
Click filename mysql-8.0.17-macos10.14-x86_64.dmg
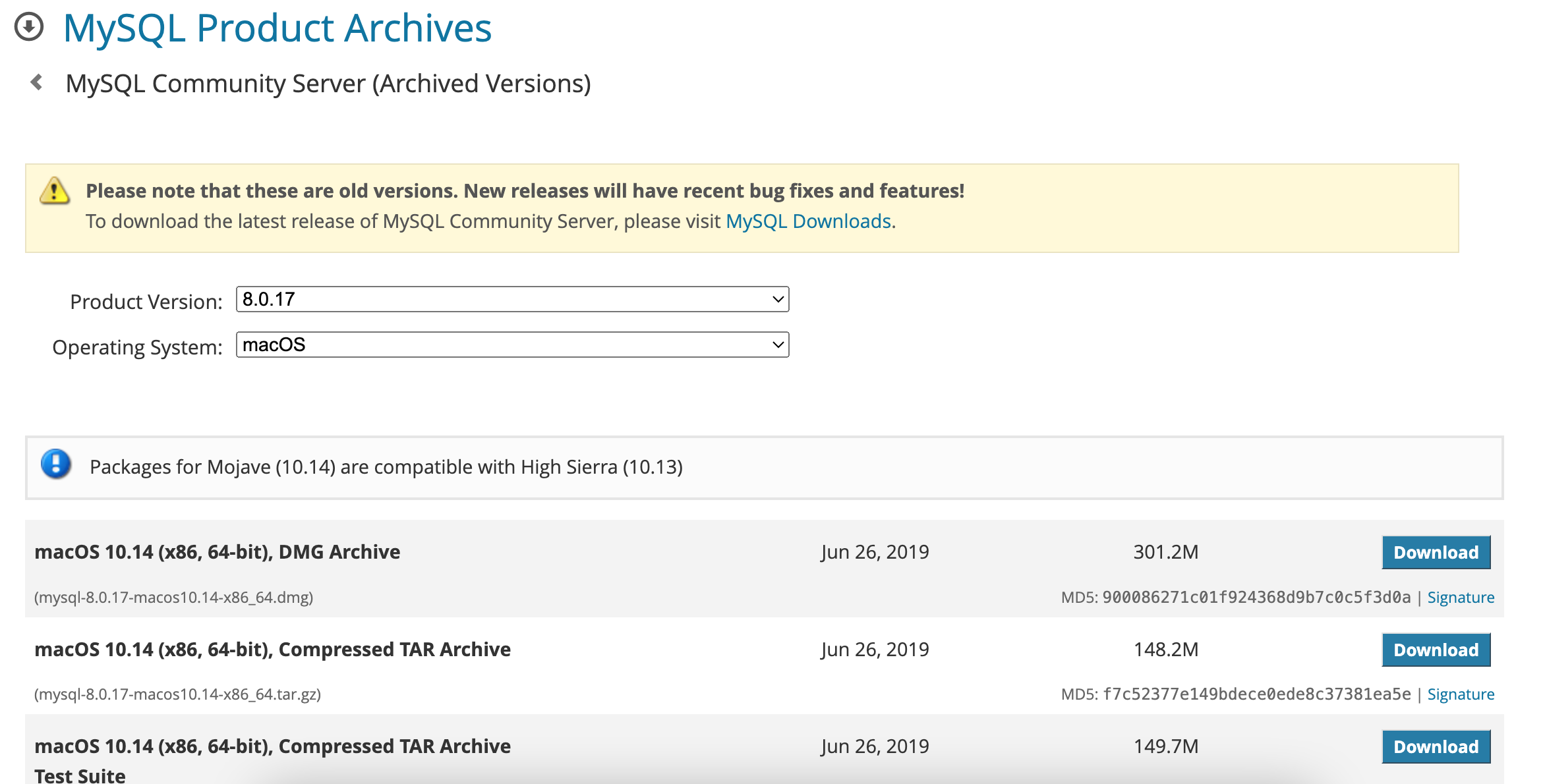(x=174, y=598)
